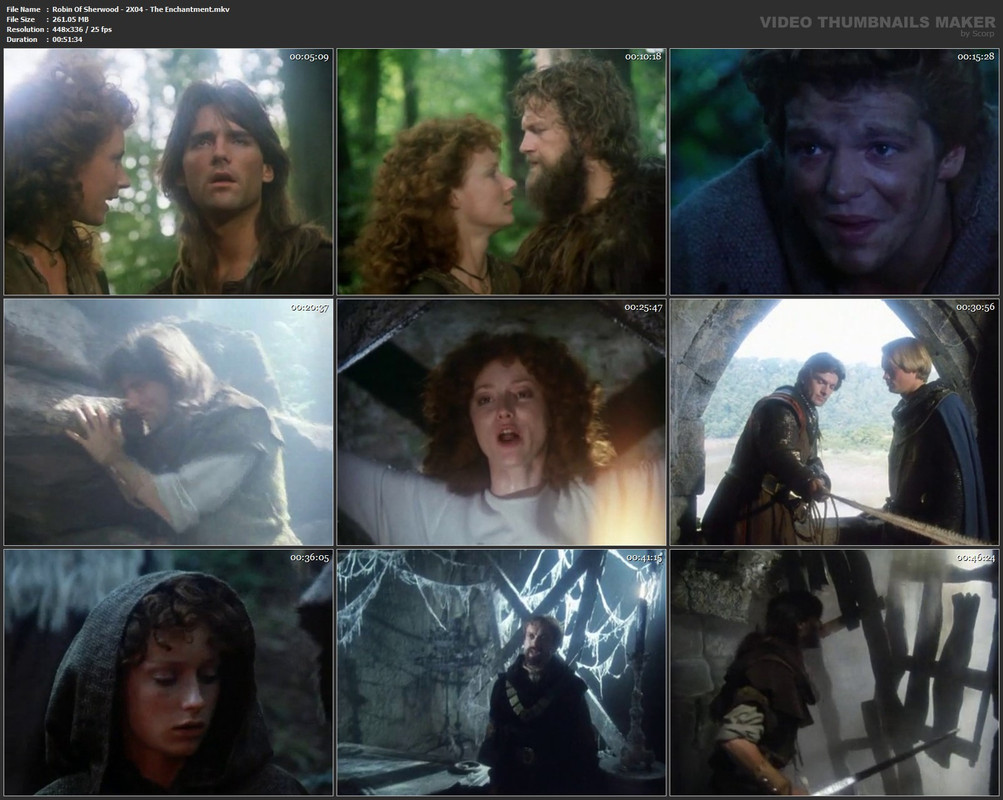
Task: Select the thumbnail timestamped 00:30:56
Action: [834, 422]
